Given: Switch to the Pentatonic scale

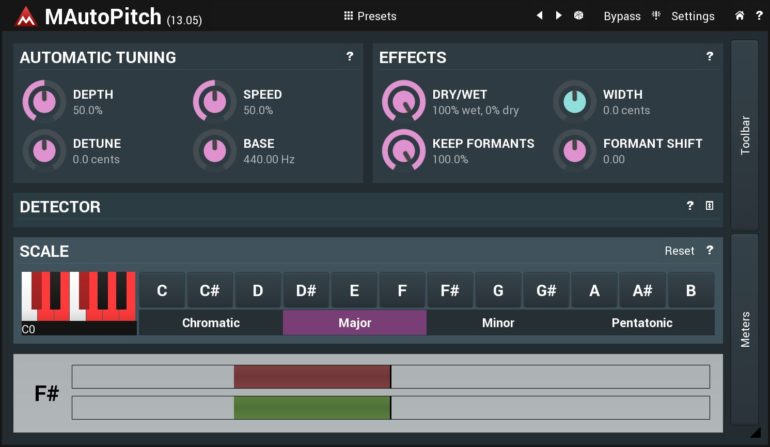Looking at the screenshot, I should tap(642, 323).
